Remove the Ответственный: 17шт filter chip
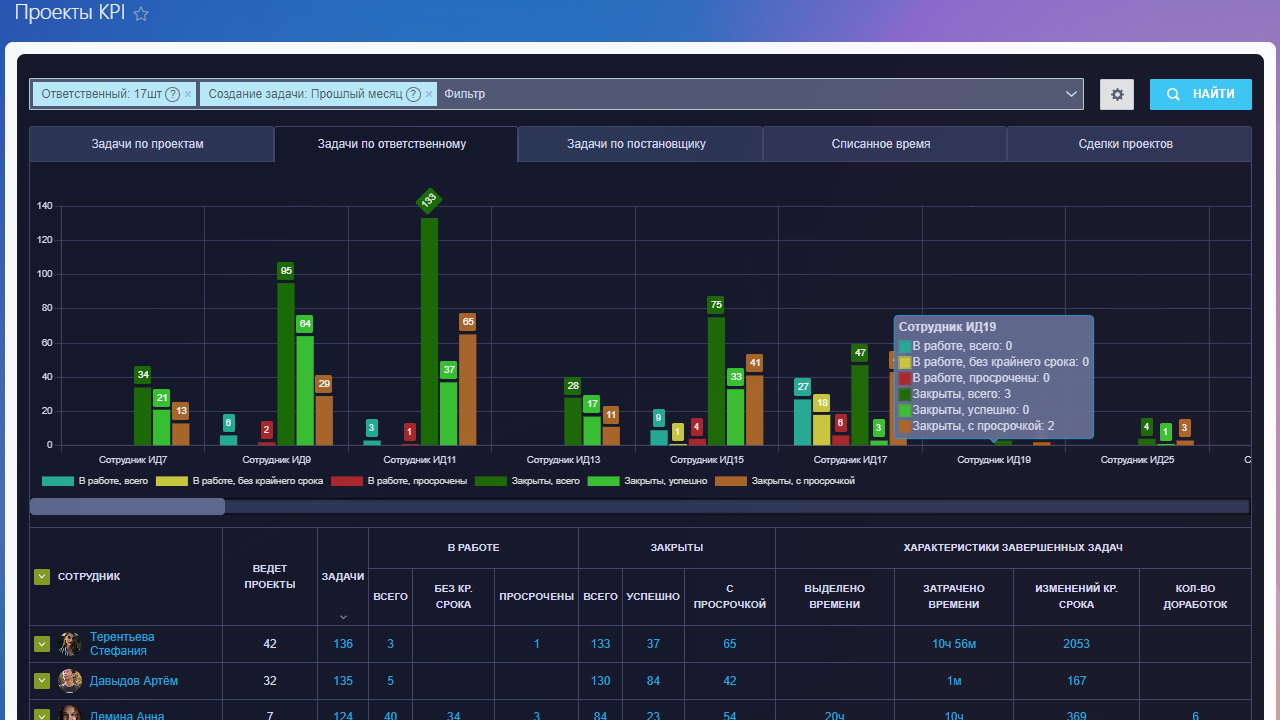Image resolution: width=1280 pixels, height=720 pixels. 188,94
